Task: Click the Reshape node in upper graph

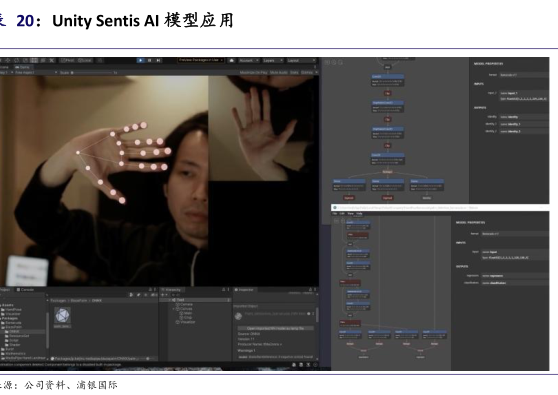Action: [387, 172]
